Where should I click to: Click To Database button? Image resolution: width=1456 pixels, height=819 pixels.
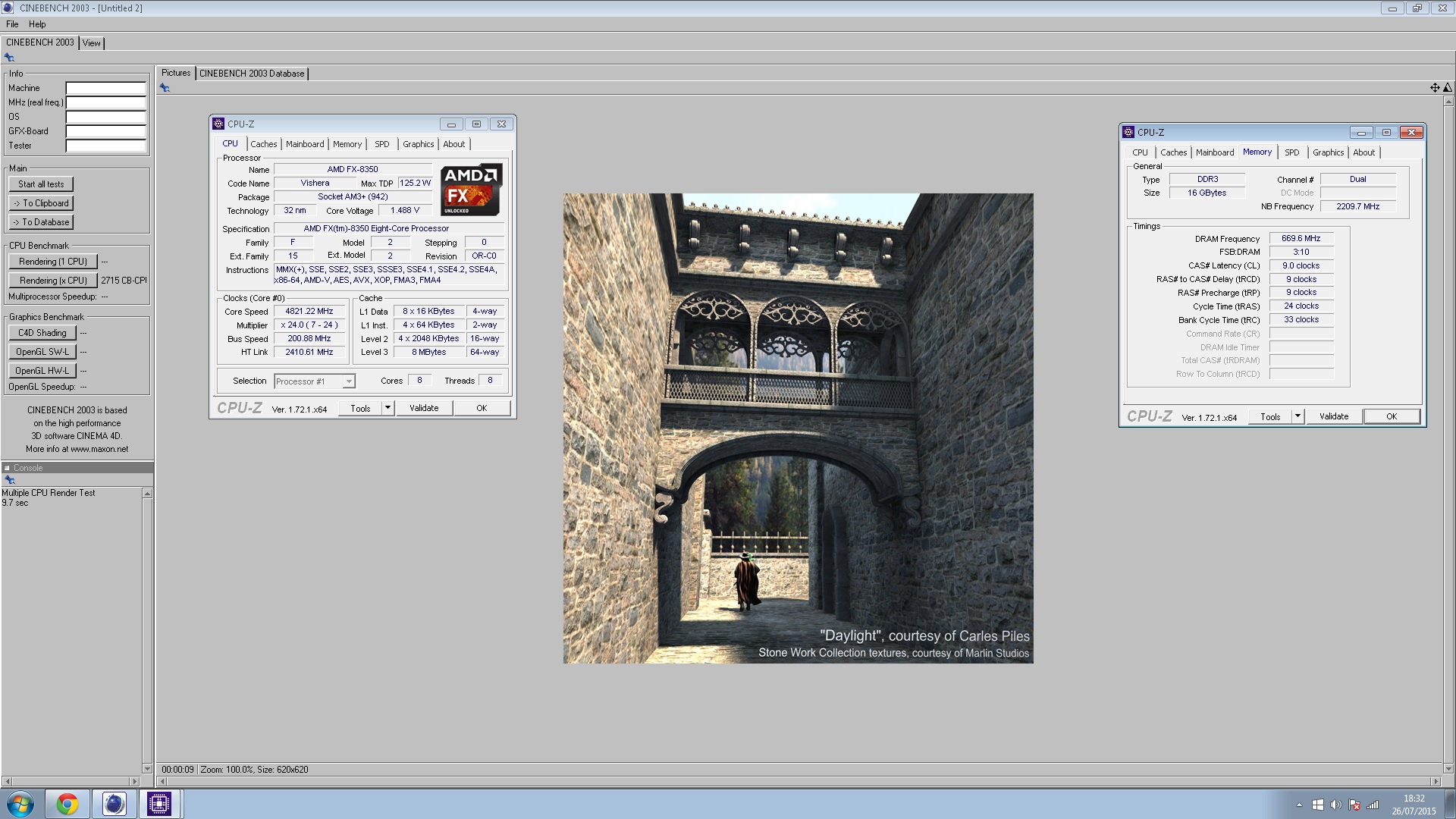coord(41,222)
